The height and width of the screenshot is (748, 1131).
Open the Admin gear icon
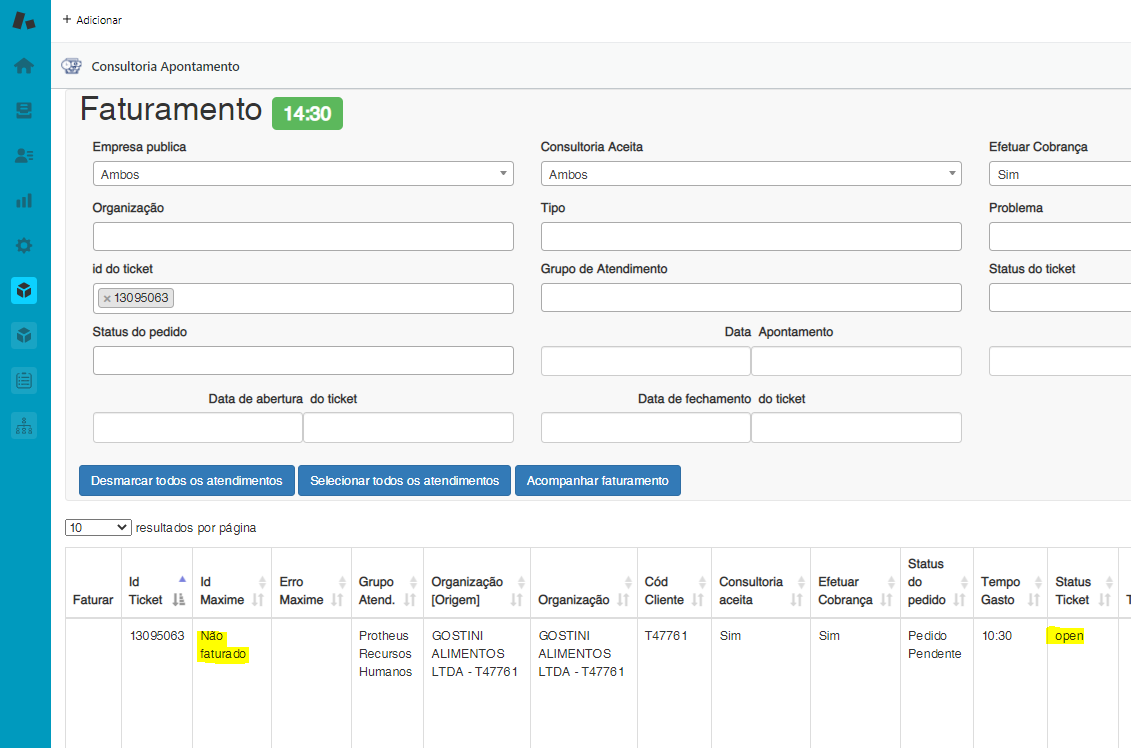coord(24,246)
